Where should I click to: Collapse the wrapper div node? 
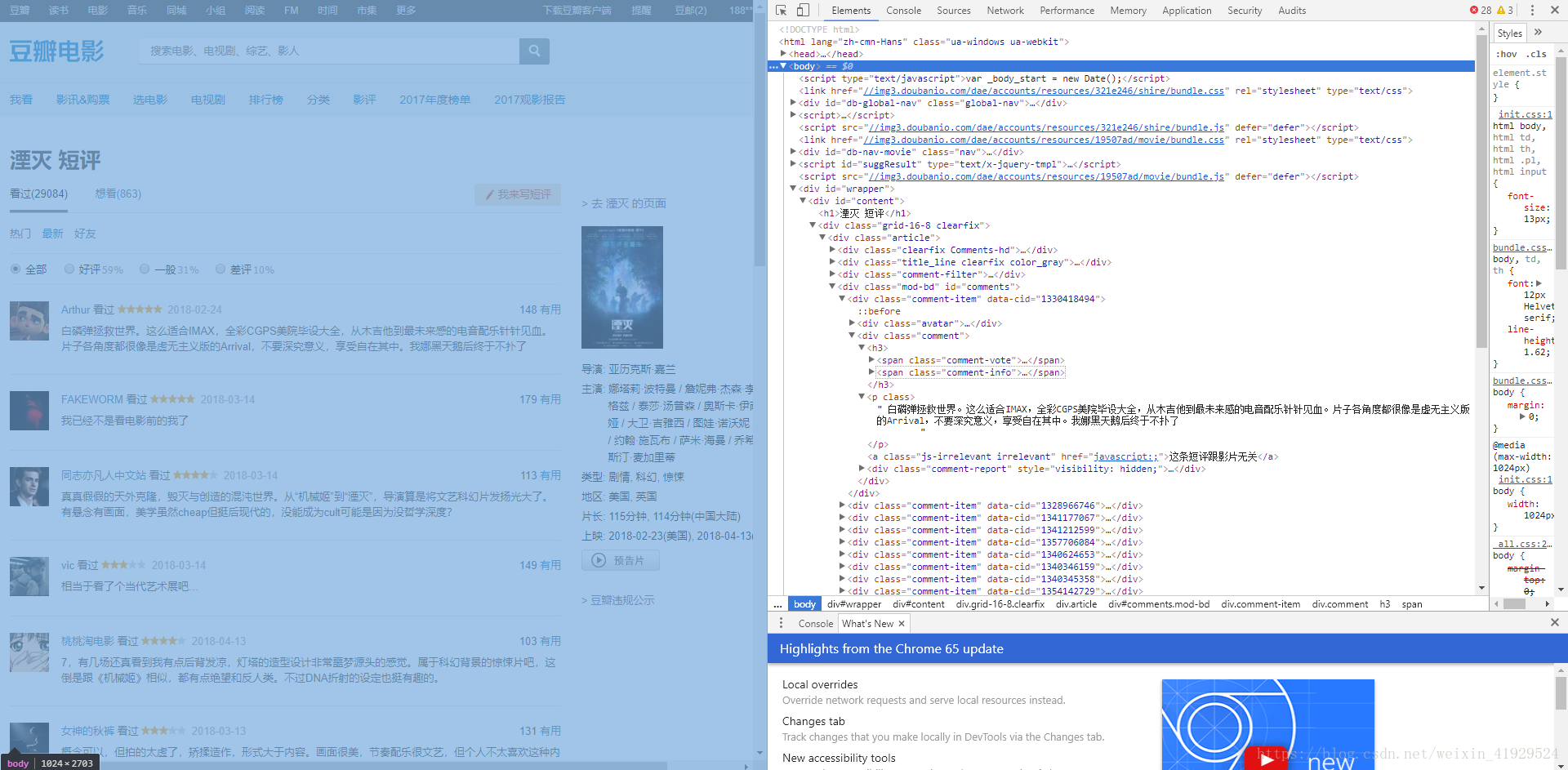click(x=793, y=189)
